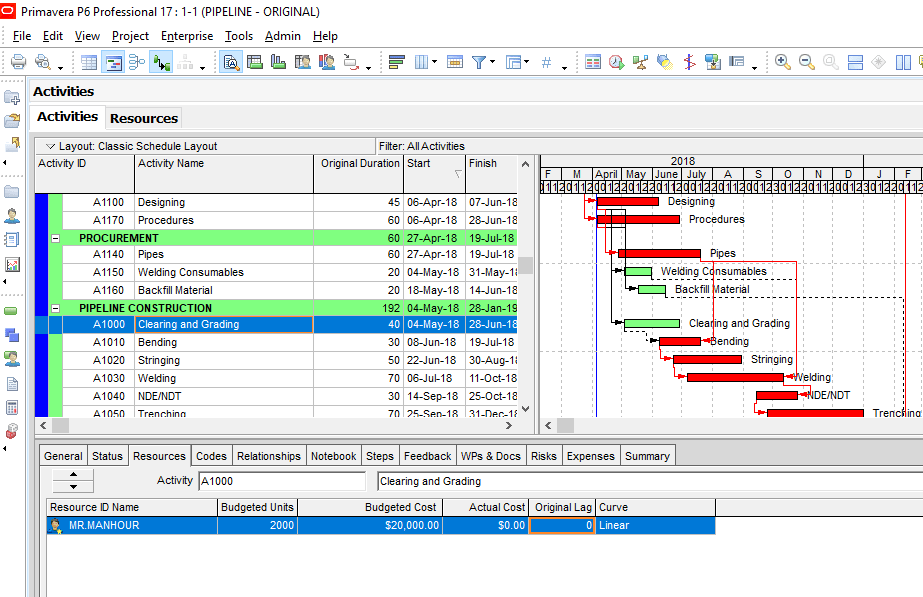Open the Risks dice icon in sidebar

coord(12,432)
